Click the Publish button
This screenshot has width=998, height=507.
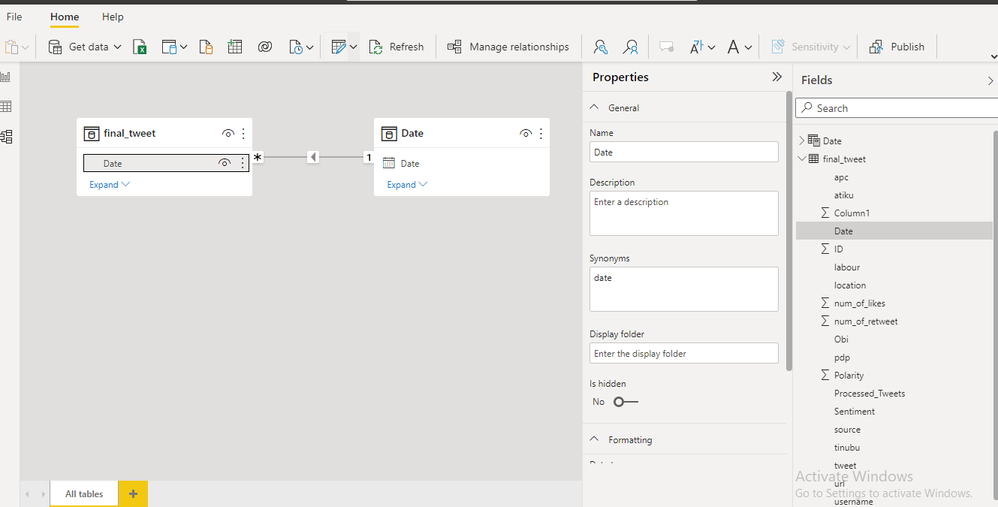click(x=897, y=47)
